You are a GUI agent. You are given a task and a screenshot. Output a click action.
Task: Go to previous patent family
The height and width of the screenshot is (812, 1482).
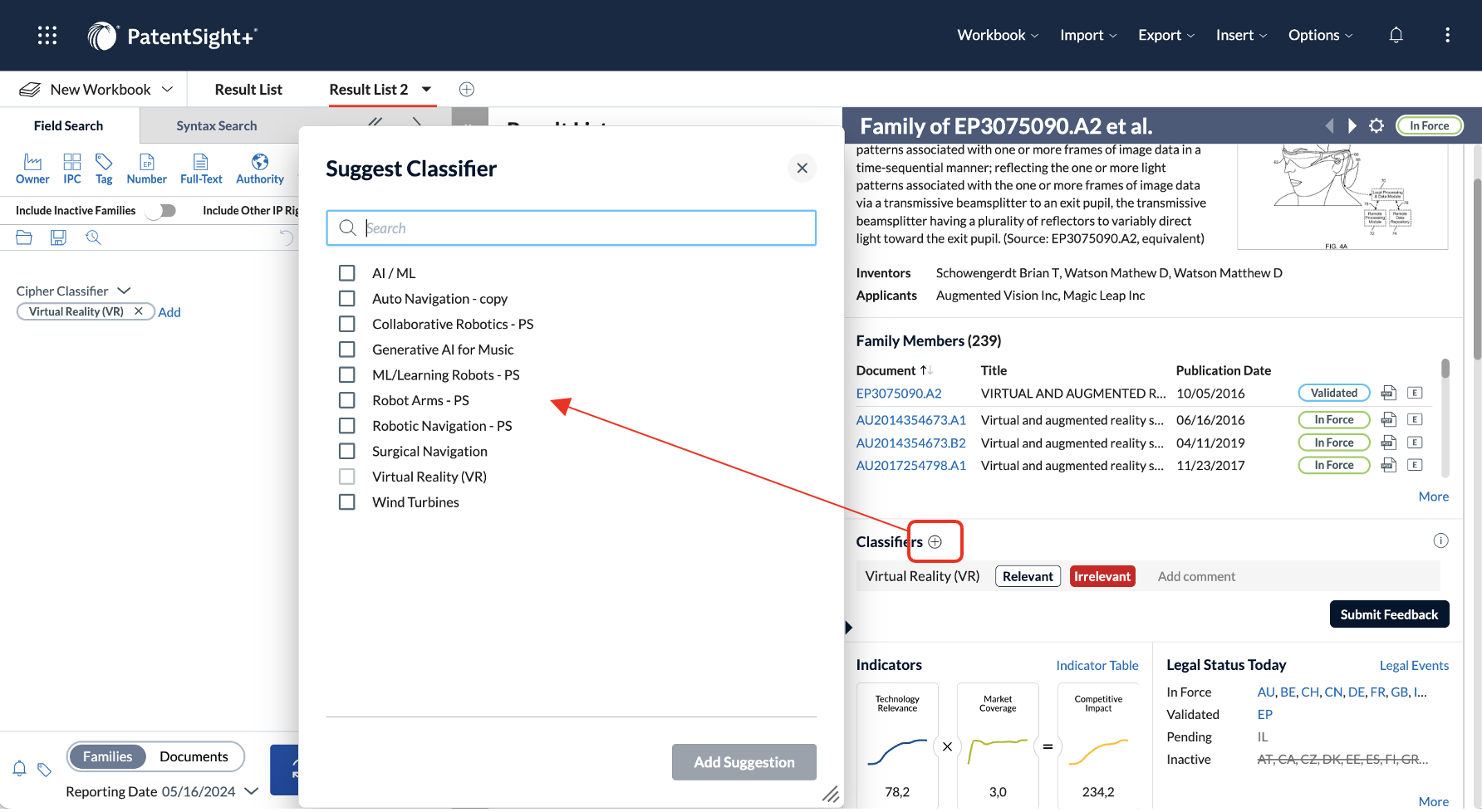1329,125
